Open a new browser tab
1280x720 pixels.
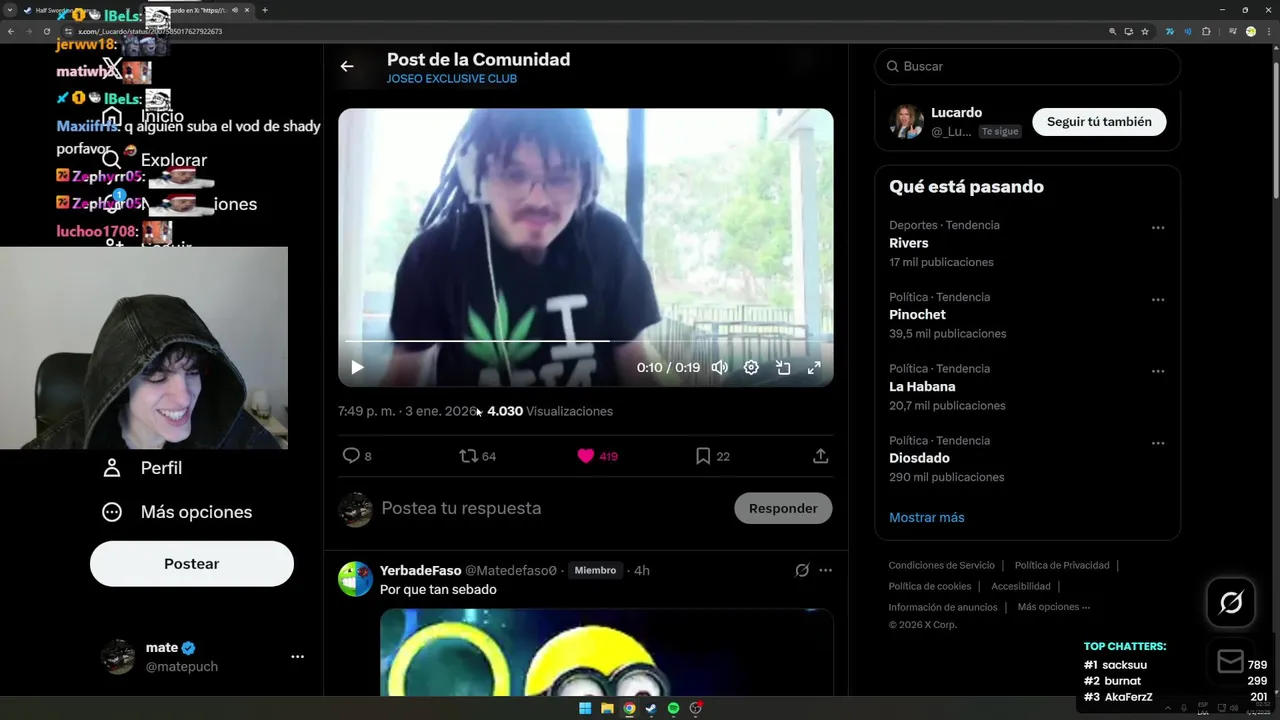(265, 10)
